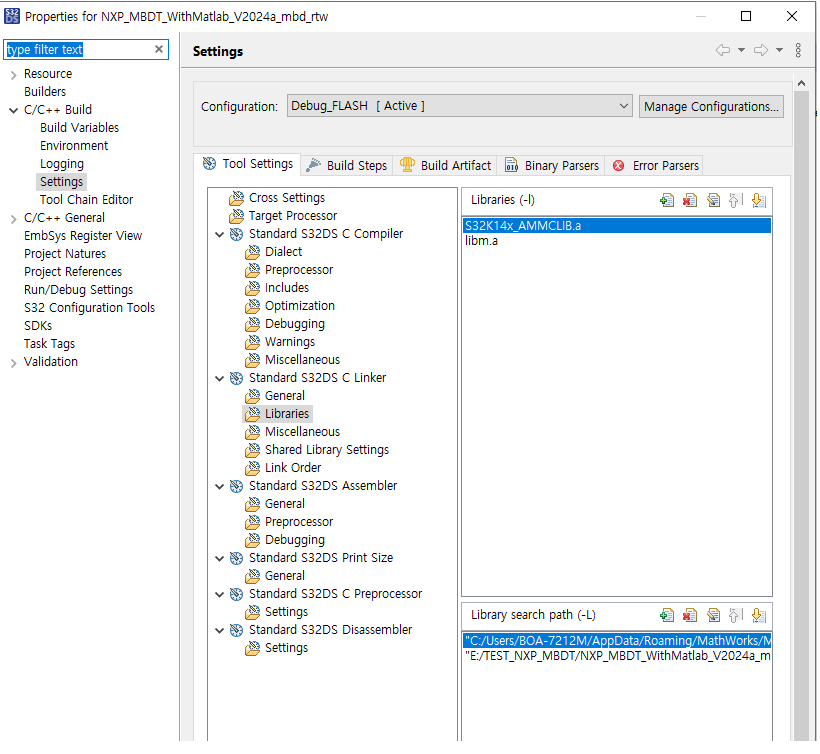Click Move Down icon in Libraries (-l) toolbar
This screenshot has height=754, width=820.
point(759,200)
